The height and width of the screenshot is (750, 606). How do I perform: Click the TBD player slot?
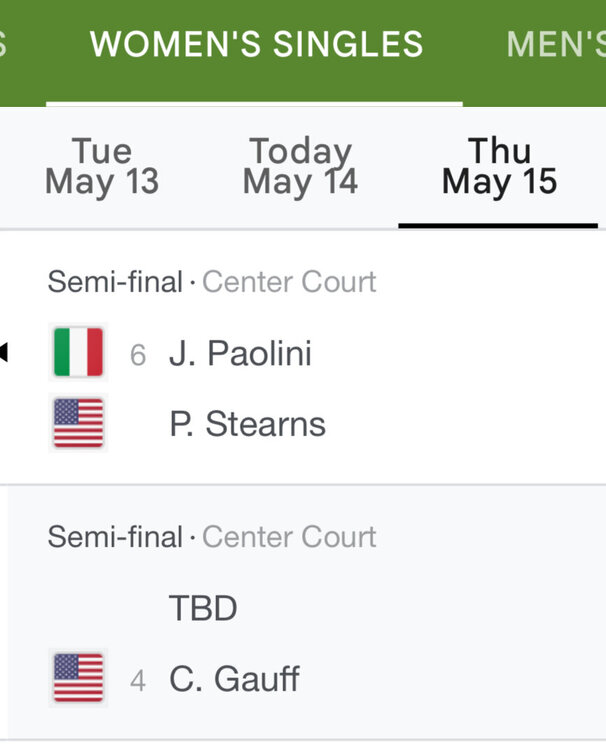203,608
